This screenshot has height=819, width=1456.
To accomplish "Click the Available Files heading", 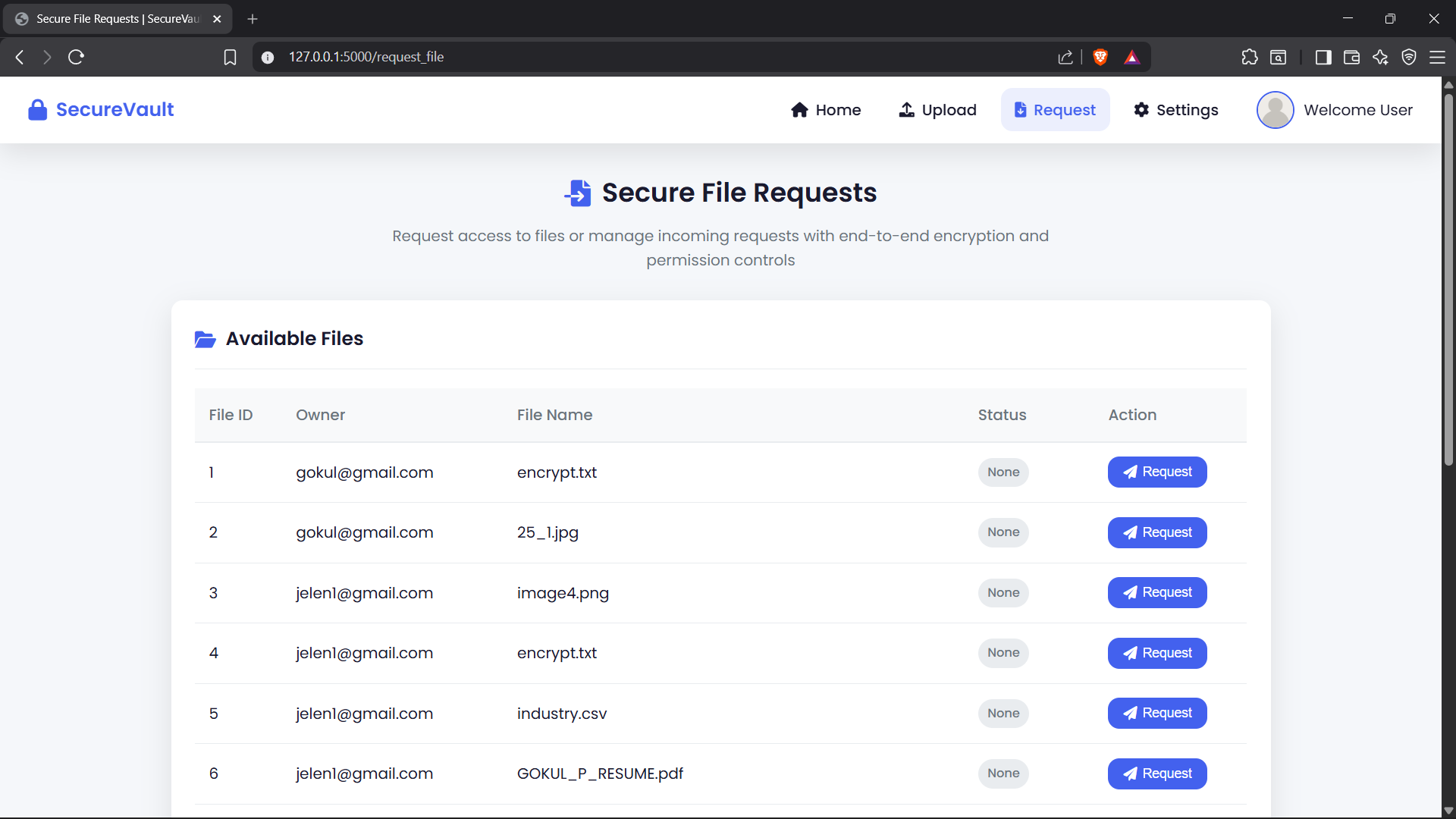I will coord(294,339).
